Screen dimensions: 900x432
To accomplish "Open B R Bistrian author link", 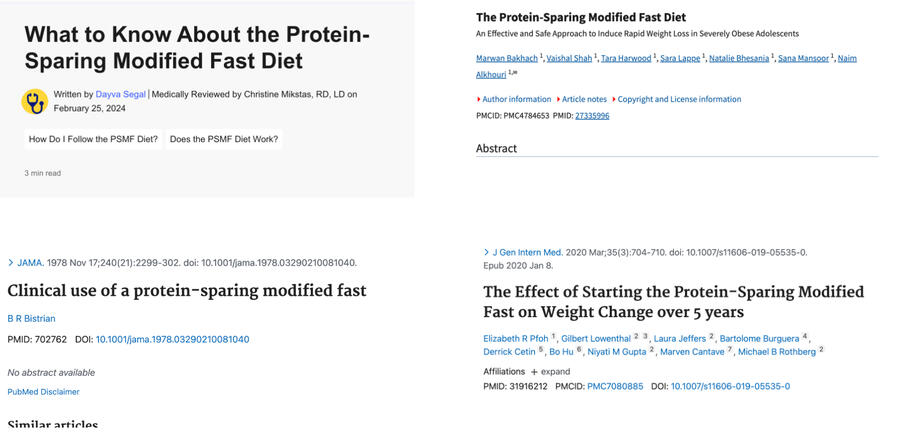I will [x=31, y=318].
